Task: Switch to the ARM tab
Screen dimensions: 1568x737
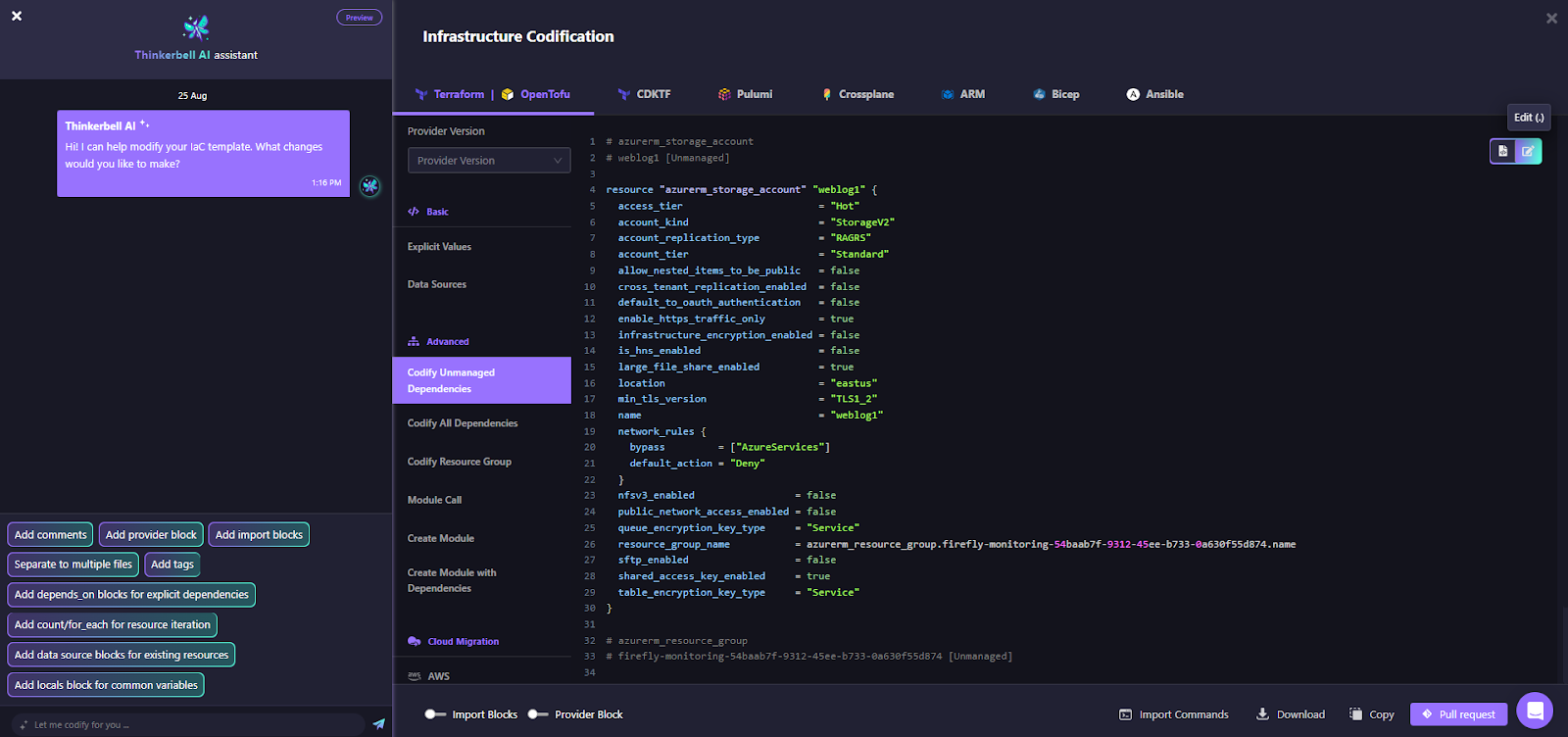Action: pos(962,94)
